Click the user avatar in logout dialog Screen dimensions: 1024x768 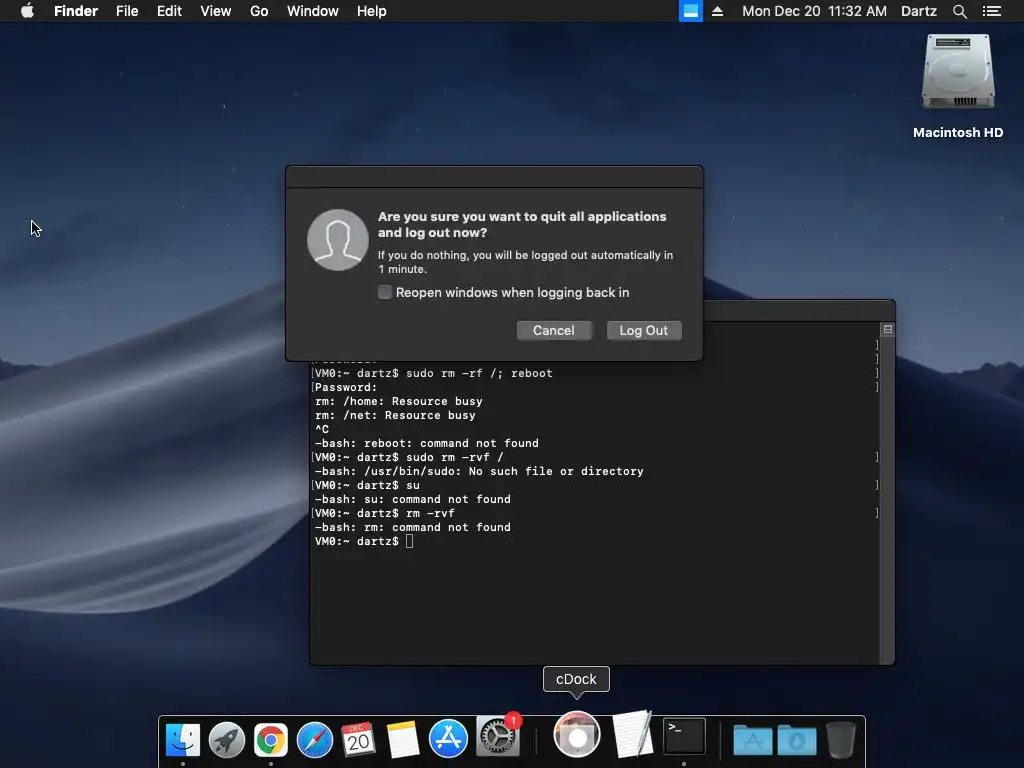[x=338, y=240]
